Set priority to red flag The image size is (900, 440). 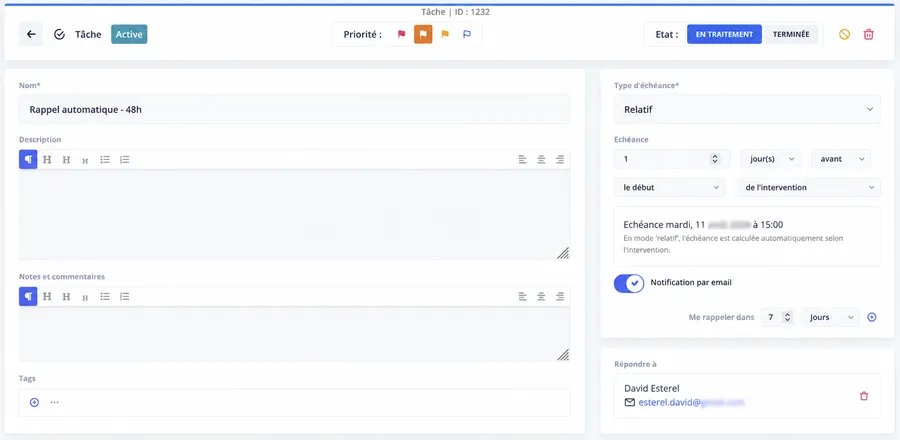(x=401, y=34)
